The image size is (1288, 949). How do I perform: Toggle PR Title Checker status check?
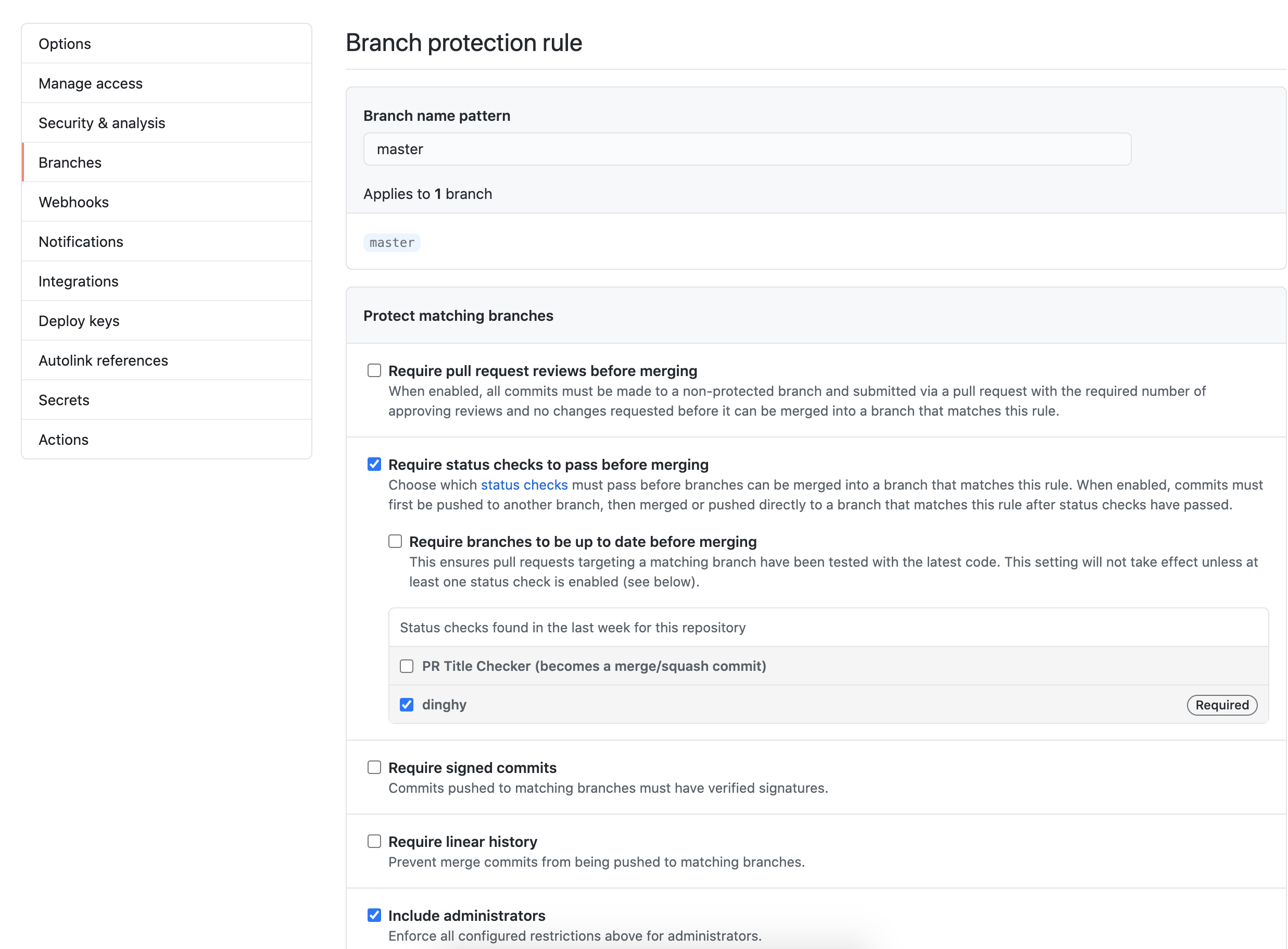[x=407, y=666]
